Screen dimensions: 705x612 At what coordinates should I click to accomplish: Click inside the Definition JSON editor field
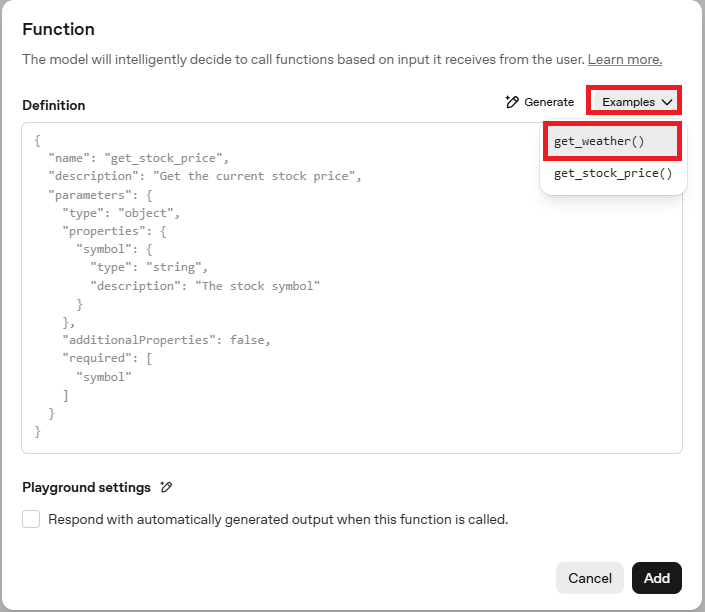coord(352,288)
